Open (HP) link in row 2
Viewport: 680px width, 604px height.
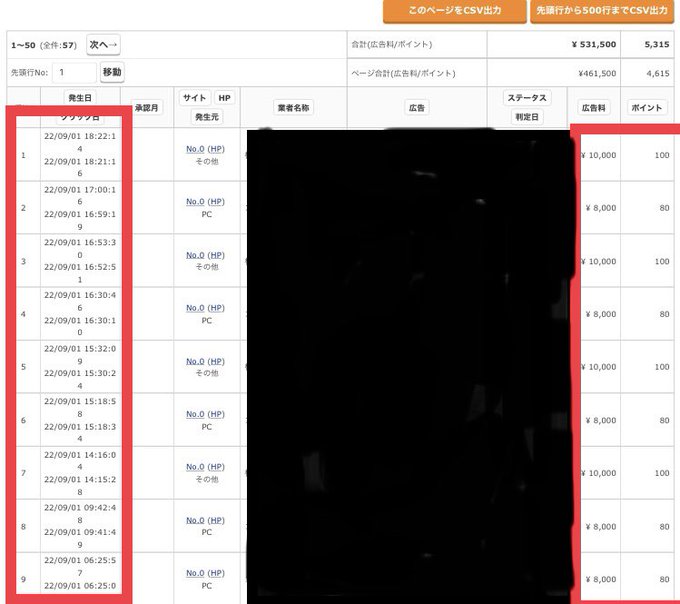pyautogui.click(x=216, y=202)
